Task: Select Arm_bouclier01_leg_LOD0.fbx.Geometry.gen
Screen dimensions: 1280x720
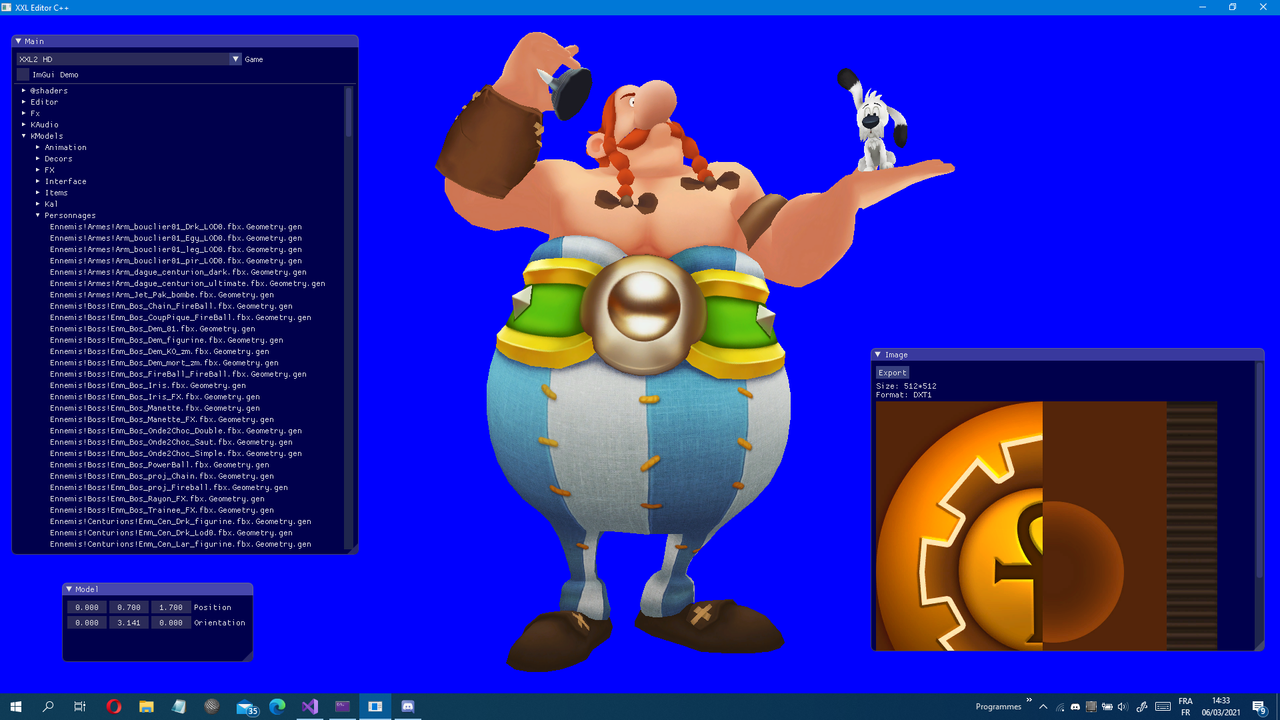Action: [x=176, y=249]
